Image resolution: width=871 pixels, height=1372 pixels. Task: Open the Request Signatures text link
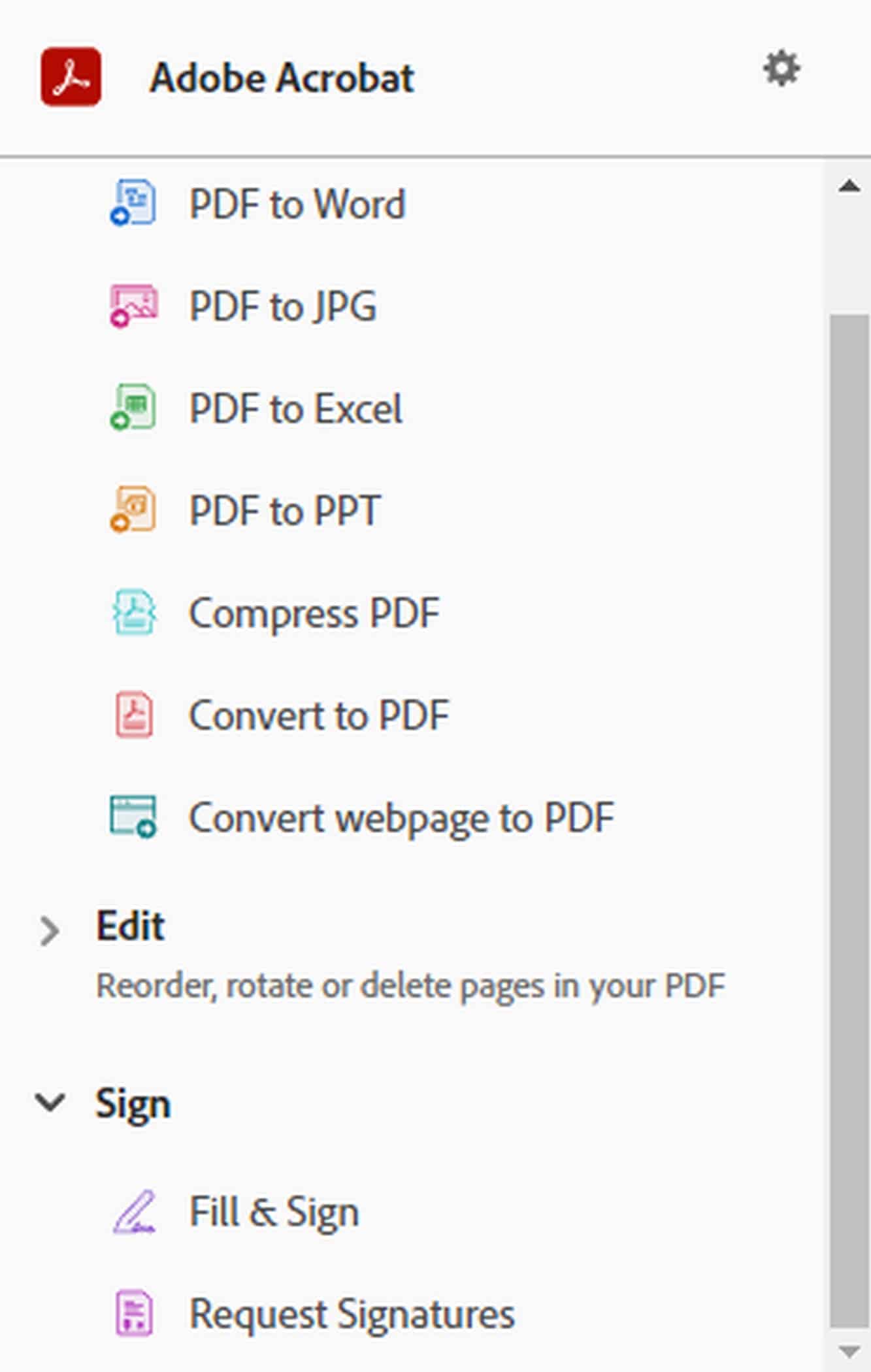pos(352,1315)
